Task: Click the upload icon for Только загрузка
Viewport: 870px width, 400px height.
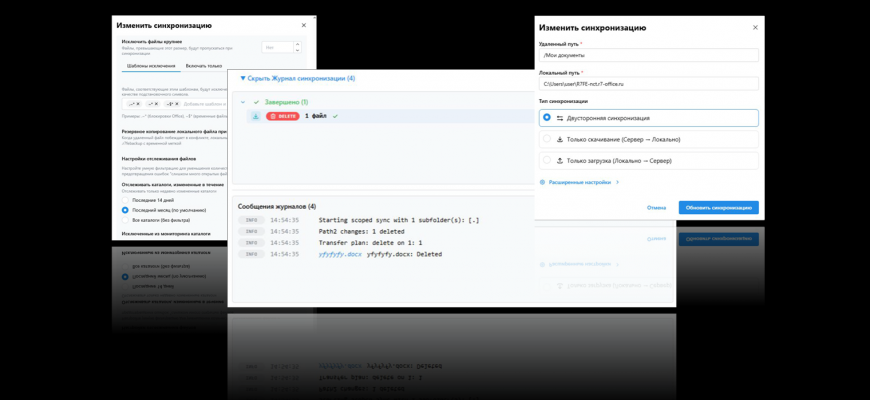Action: 560,160
